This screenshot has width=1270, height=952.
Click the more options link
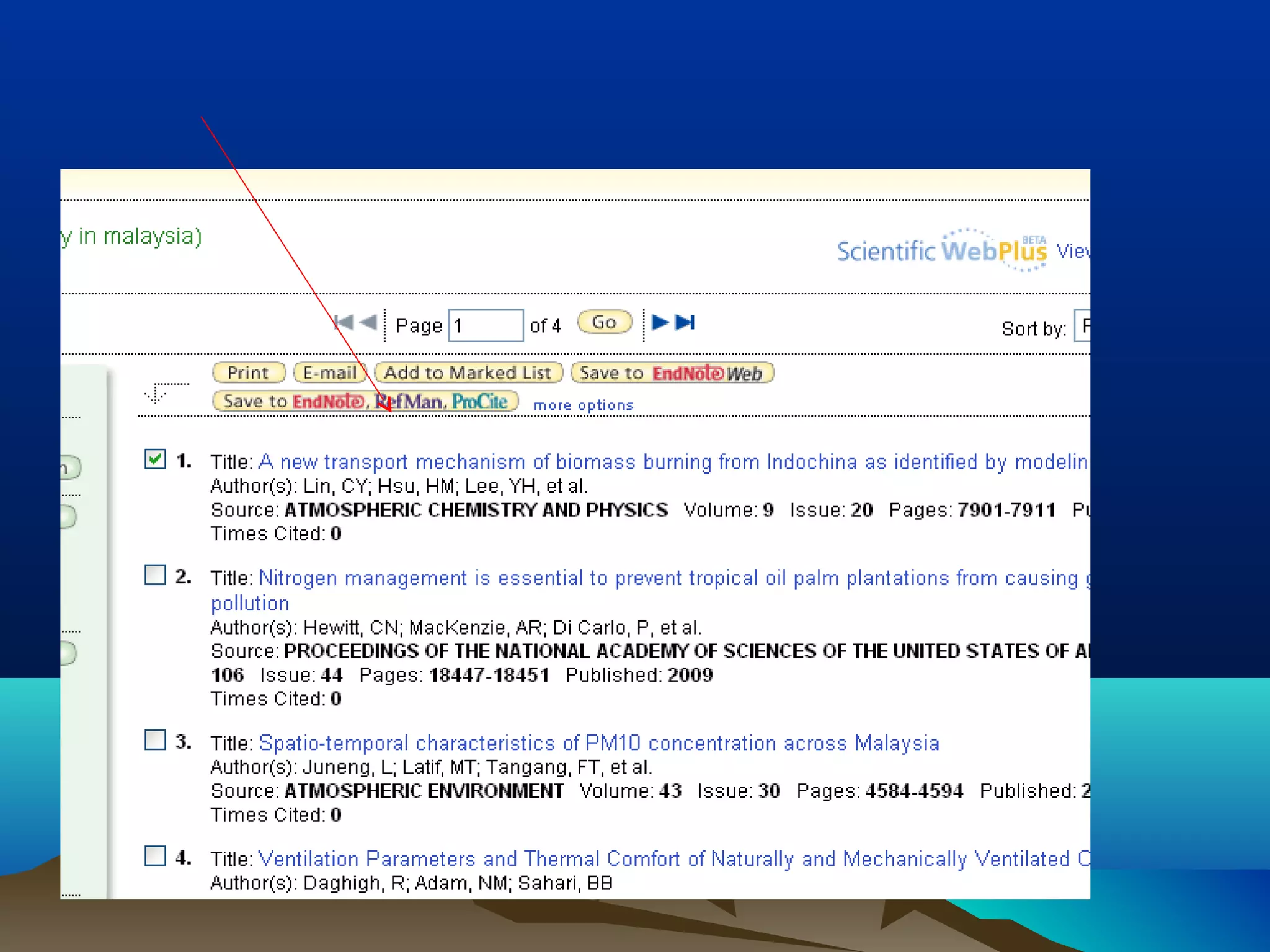click(x=583, y=405)
